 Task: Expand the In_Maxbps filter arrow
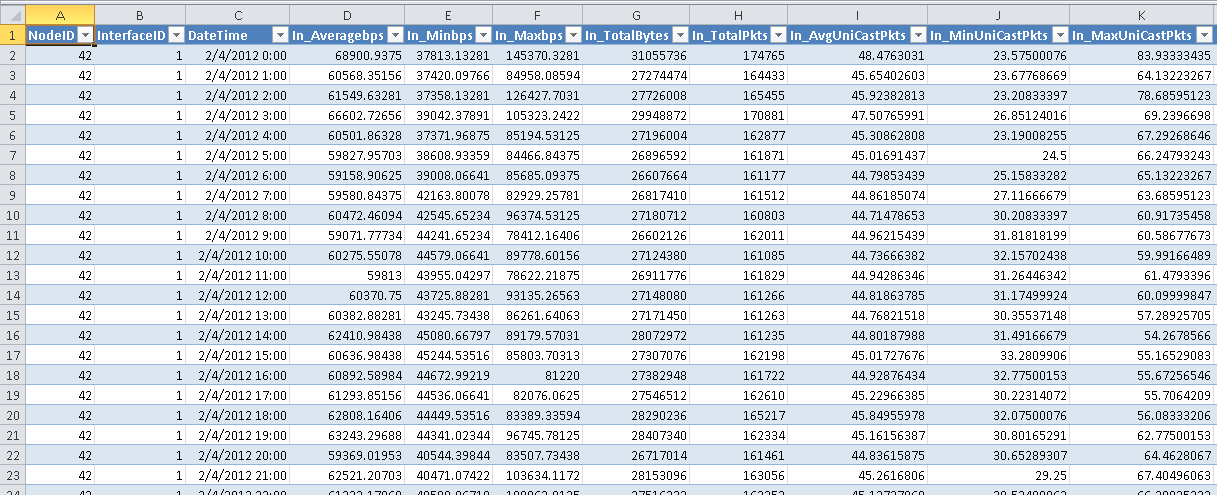pos(572,35)
